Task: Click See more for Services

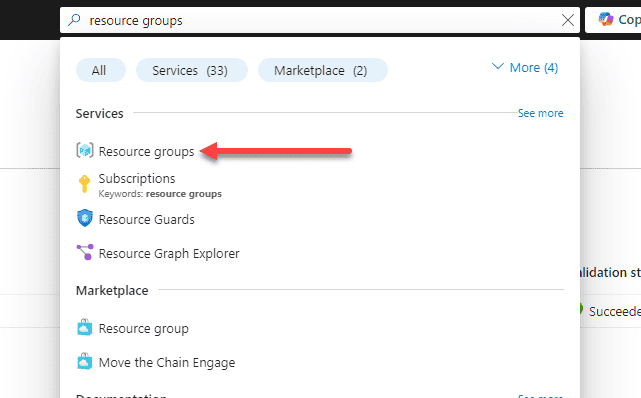Action: point(540,113)
